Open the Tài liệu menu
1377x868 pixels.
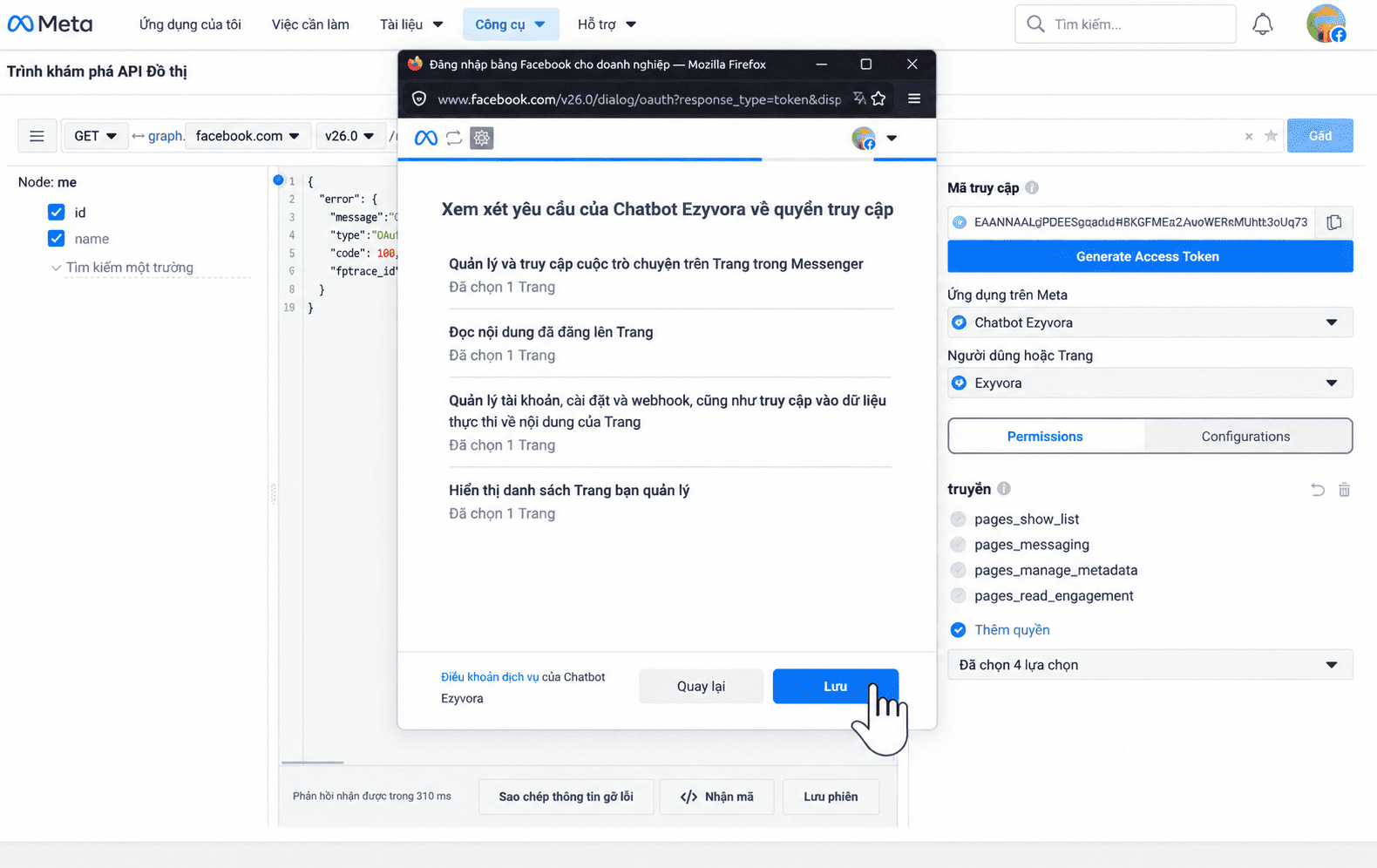tap(411, 24)
